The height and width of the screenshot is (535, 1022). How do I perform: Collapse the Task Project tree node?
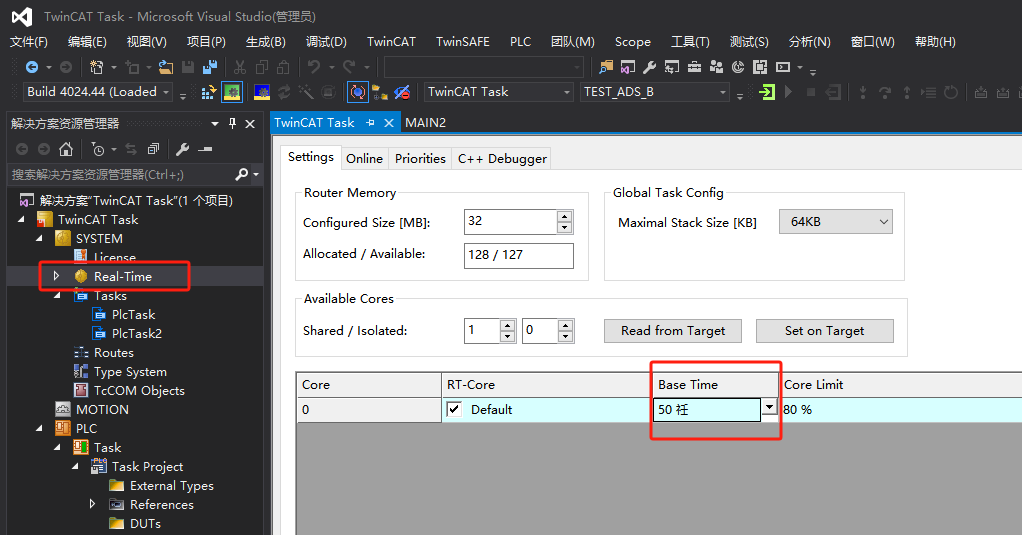75,467
